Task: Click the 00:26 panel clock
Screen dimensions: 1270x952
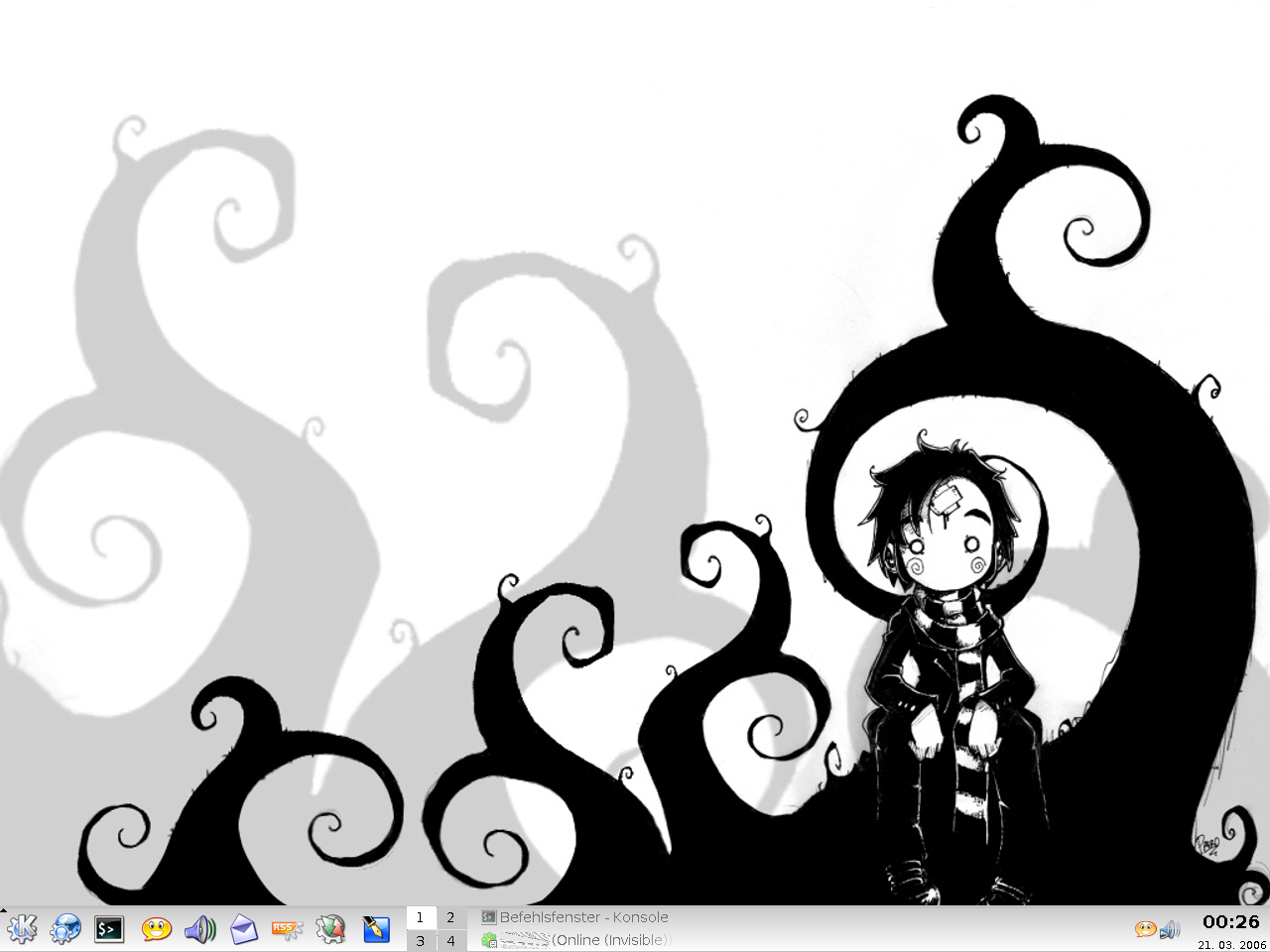Action: tap(1230, 922)
